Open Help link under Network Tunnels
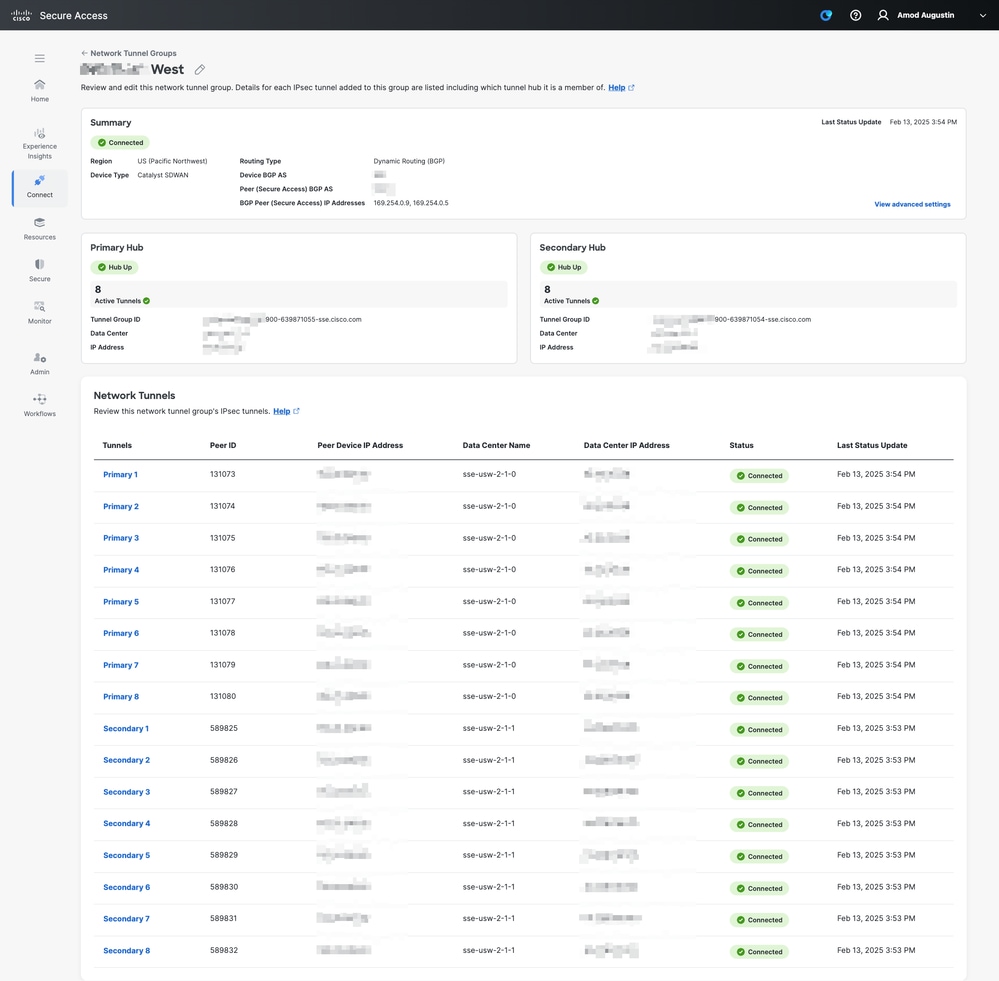Viewport: 999px width, 981px height. point(286,411)
